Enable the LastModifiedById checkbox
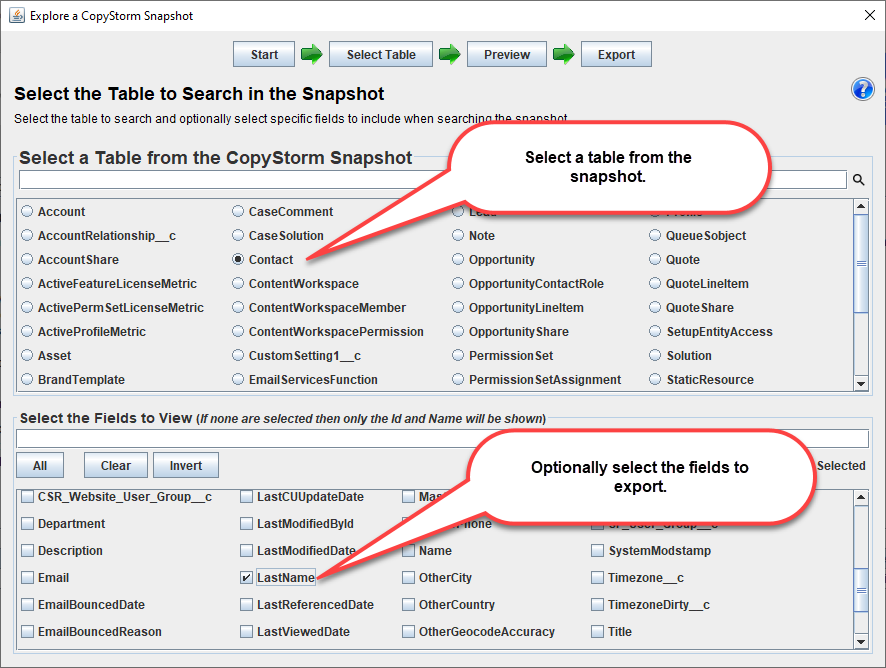This screenshot has height=668, width=886. 246,523
